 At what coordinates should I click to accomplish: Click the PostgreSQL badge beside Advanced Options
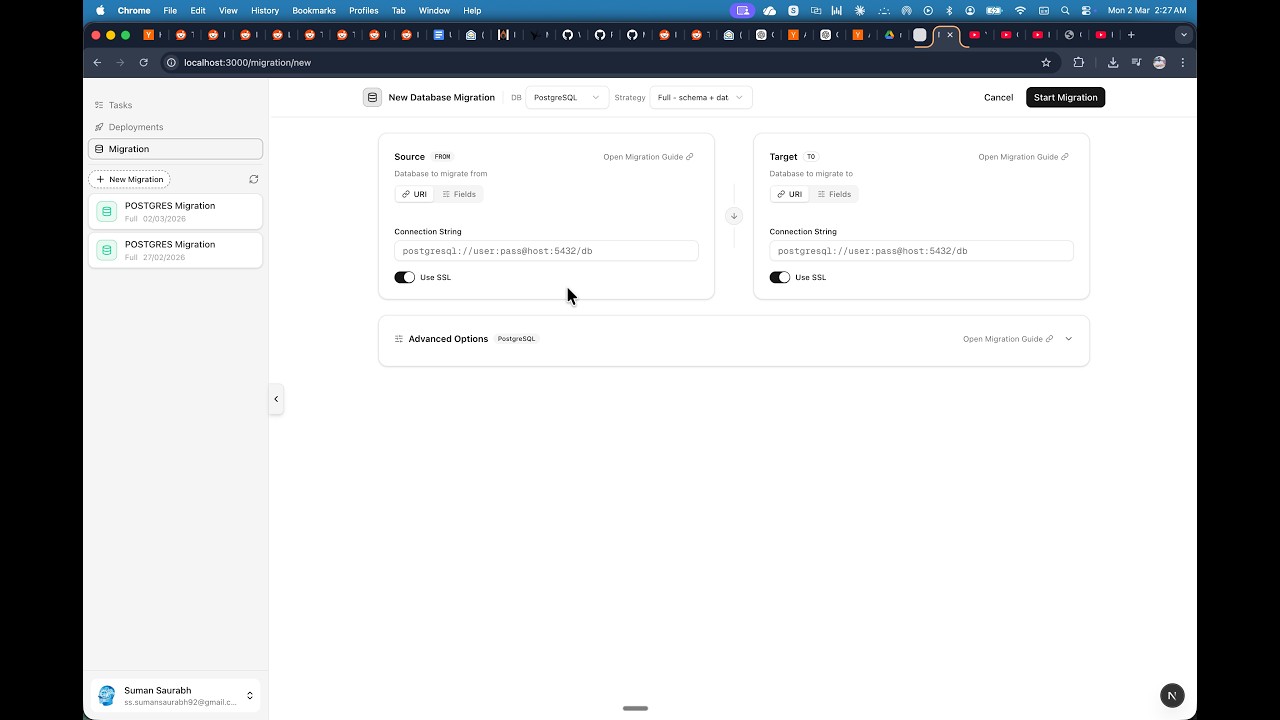coord(516,339)
